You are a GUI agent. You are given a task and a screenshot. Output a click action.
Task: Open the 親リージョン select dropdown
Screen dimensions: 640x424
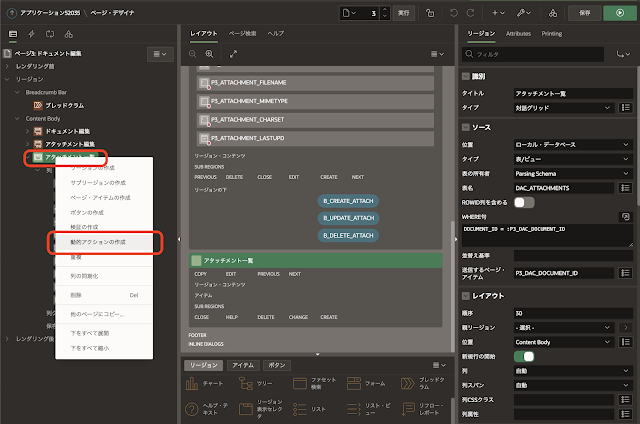[564, 327]
